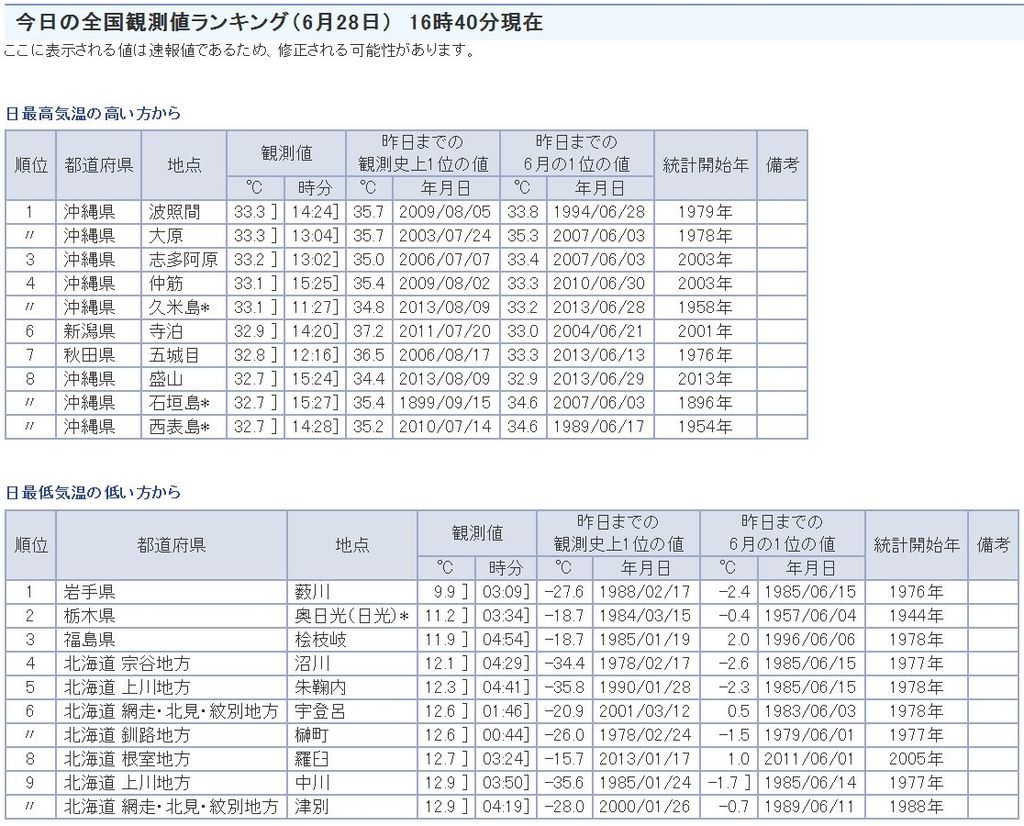Image resolution: width=1024 pixels, height=826 pixels.
Task: Select the 宇登呂 location name
Action: click(319, 711)
